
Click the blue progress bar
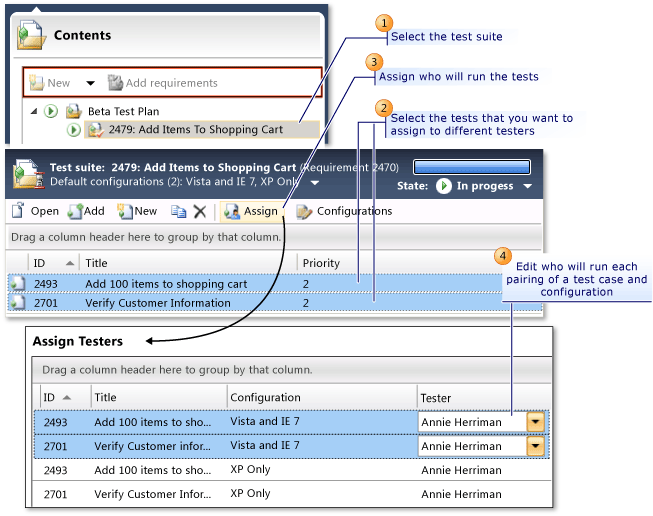coord(472,167)
